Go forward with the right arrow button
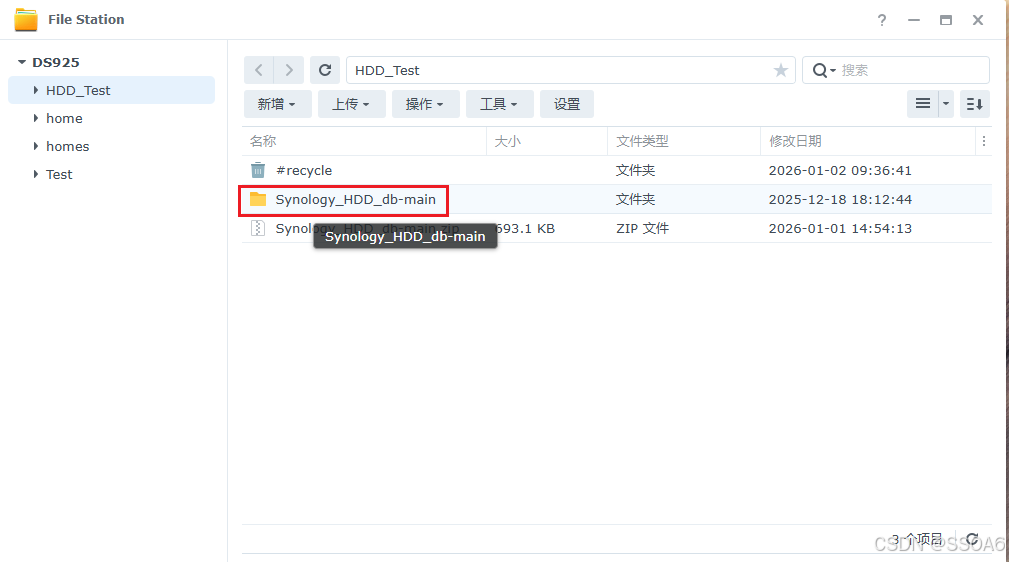 point(289,70)
